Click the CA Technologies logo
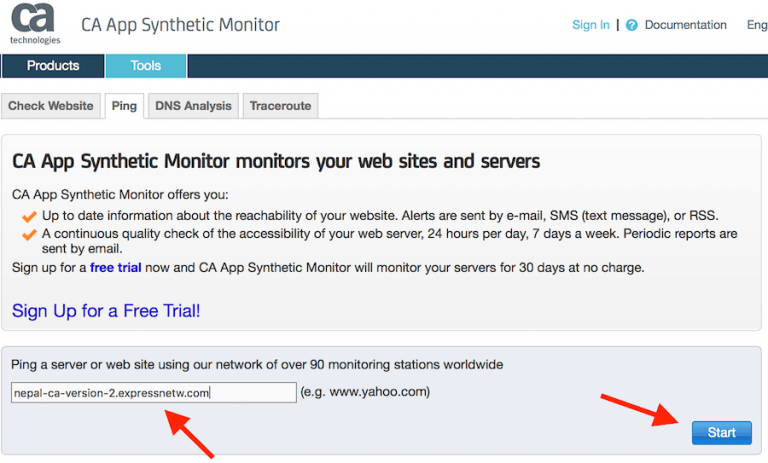 34,23
